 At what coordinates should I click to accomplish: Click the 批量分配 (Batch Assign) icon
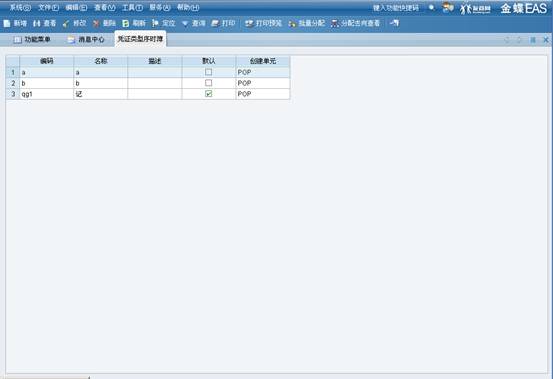[292, 23]
